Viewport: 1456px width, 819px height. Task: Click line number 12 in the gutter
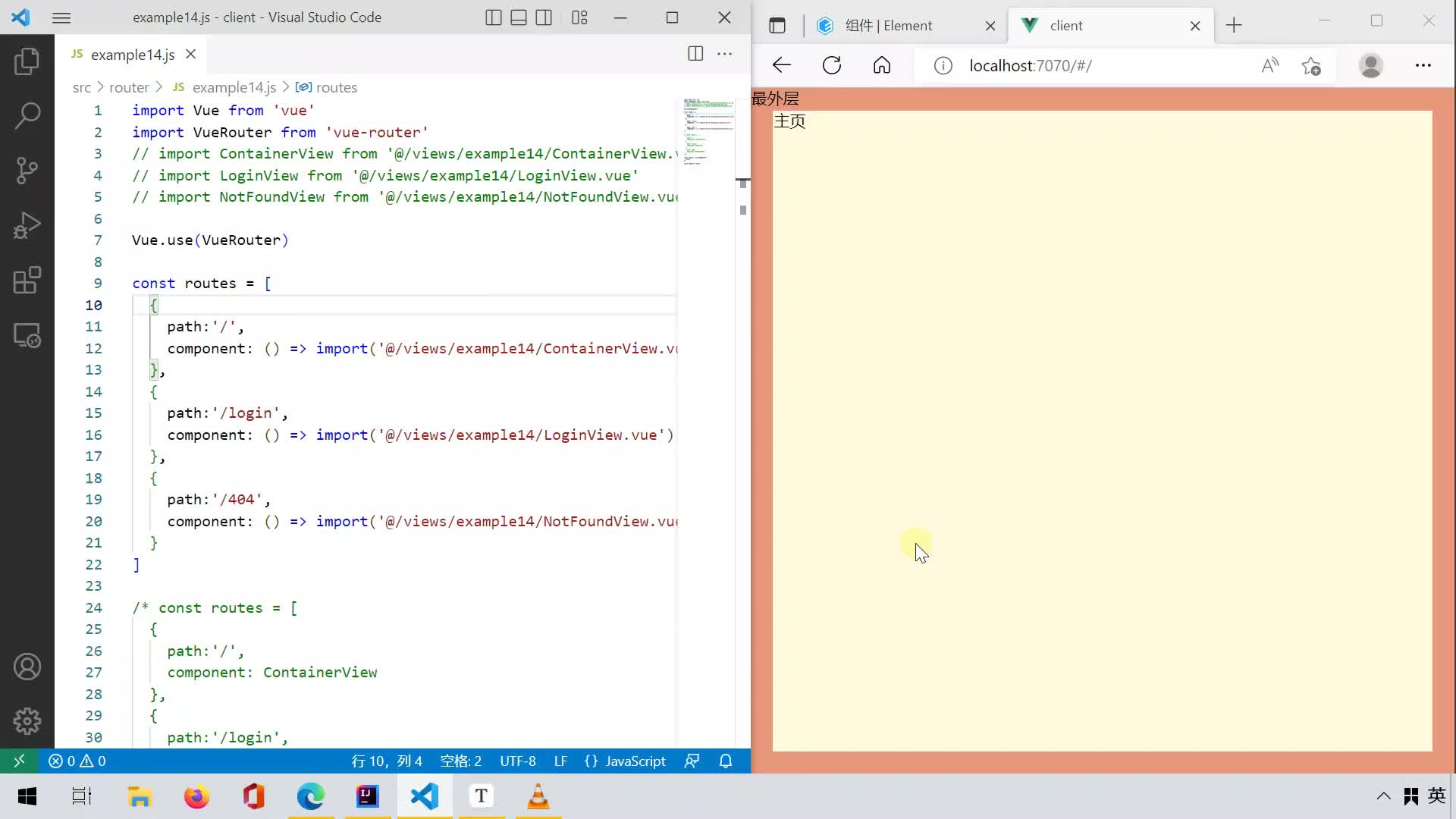click(93, 348)
